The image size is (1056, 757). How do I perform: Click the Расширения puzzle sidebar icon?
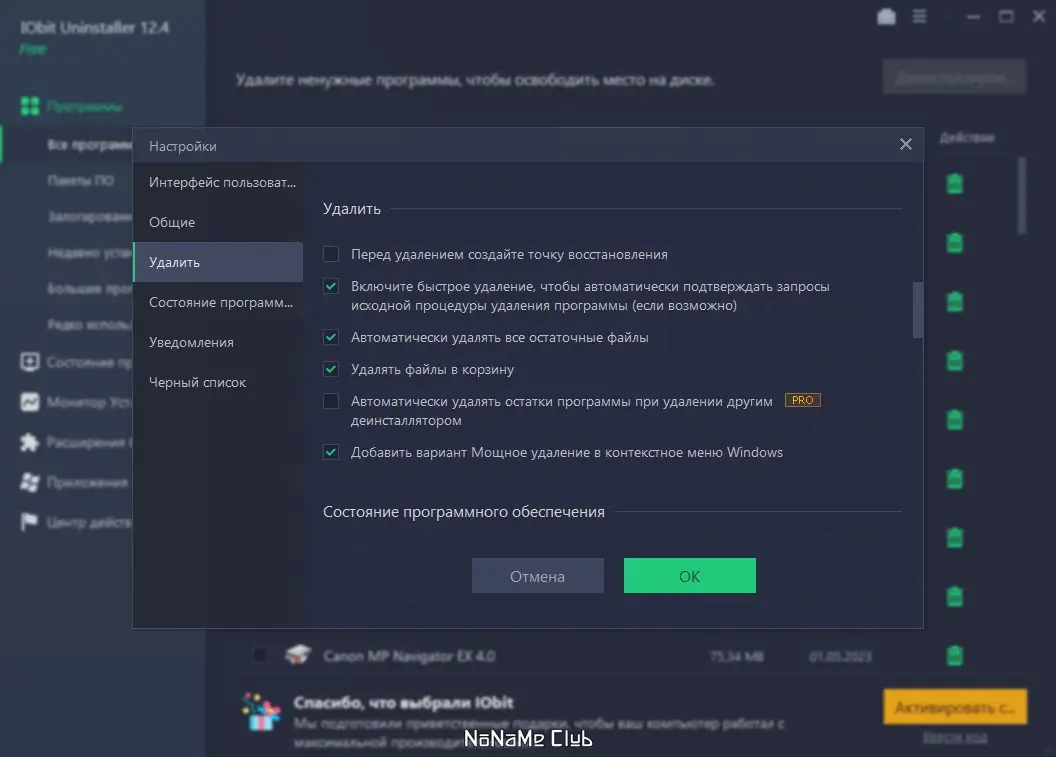30,442
